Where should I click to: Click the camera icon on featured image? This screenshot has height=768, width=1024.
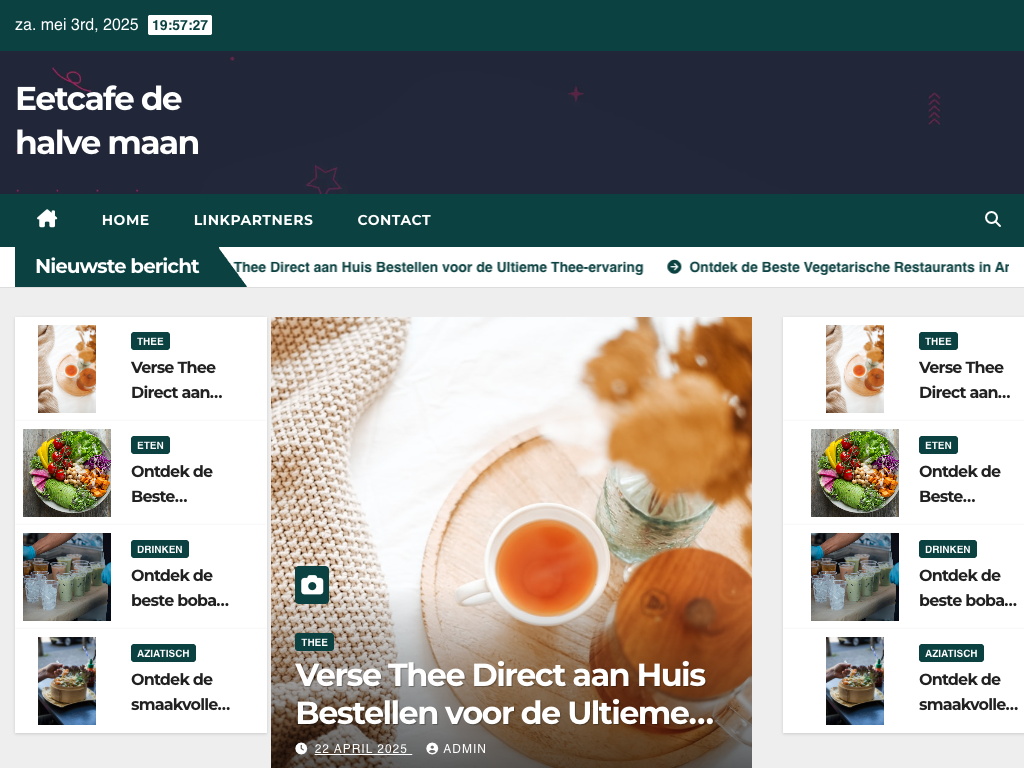[312, 585]
